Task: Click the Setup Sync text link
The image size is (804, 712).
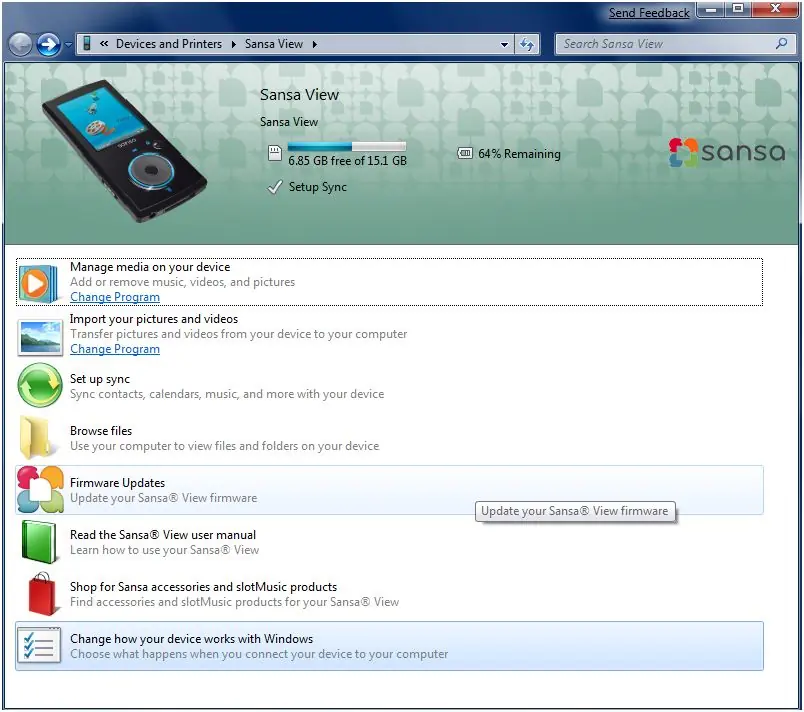Action: (x=317, y=187)
